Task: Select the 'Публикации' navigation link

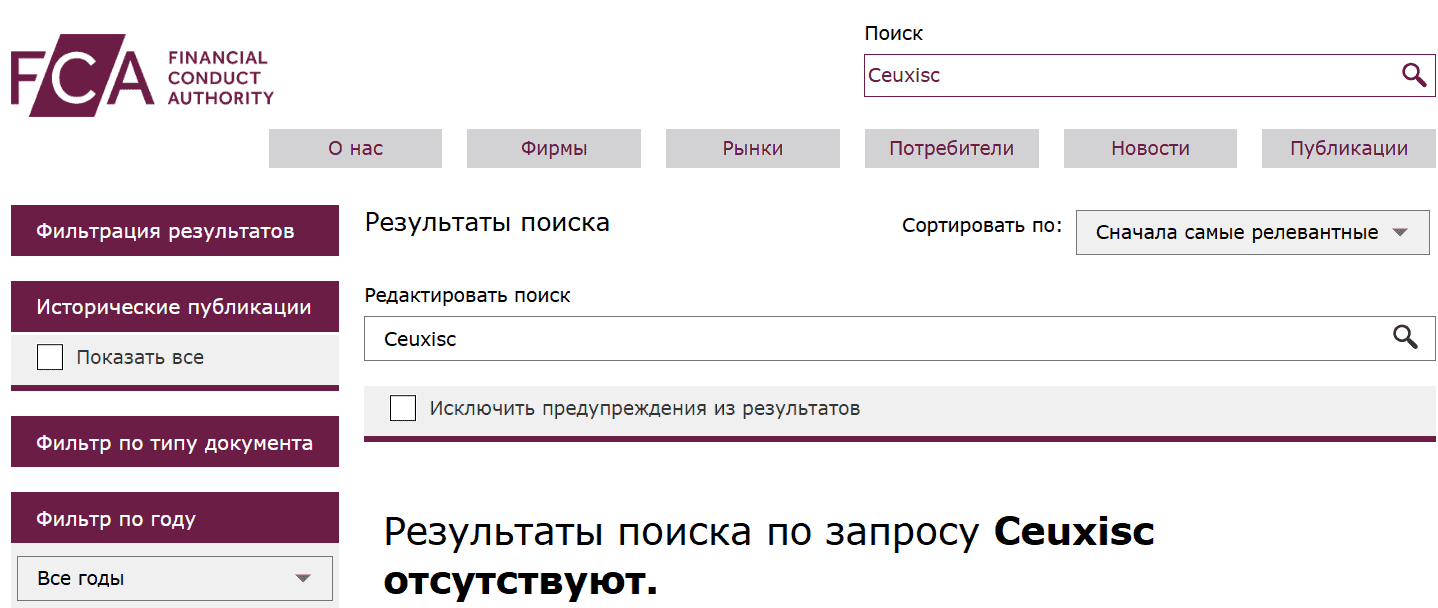Action: pos(1348,148)
